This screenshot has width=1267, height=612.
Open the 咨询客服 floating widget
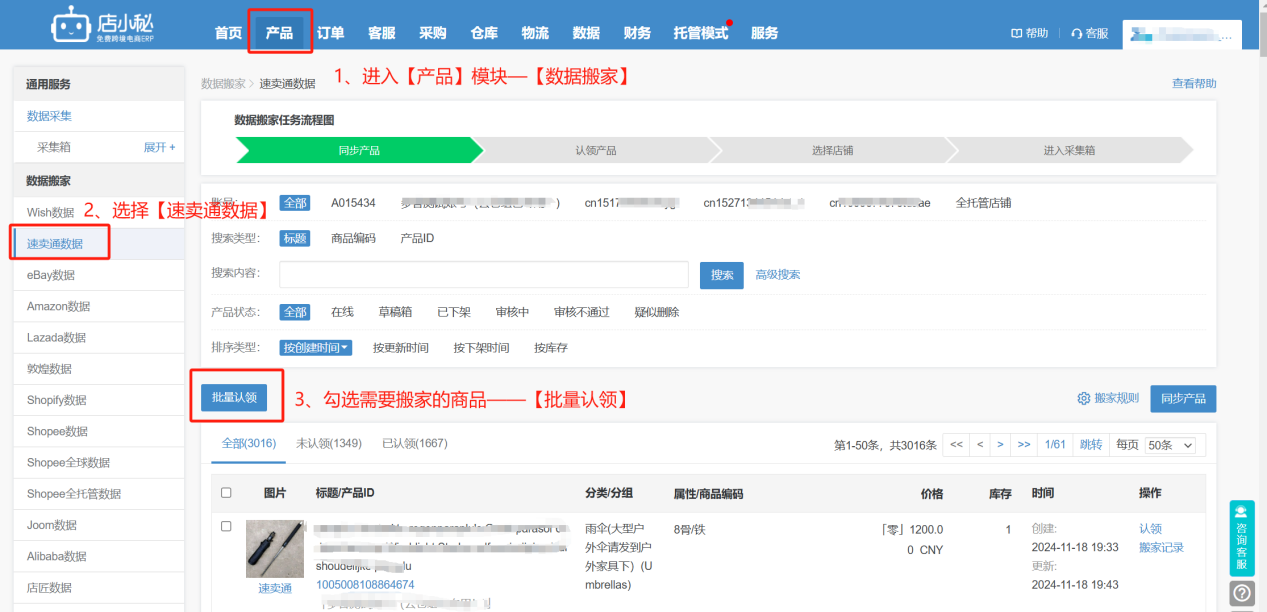click(x=1241, y=538)
